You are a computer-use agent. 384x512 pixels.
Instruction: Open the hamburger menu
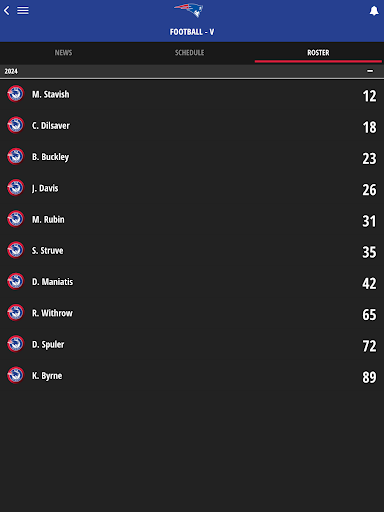click(x=23, y=10)
